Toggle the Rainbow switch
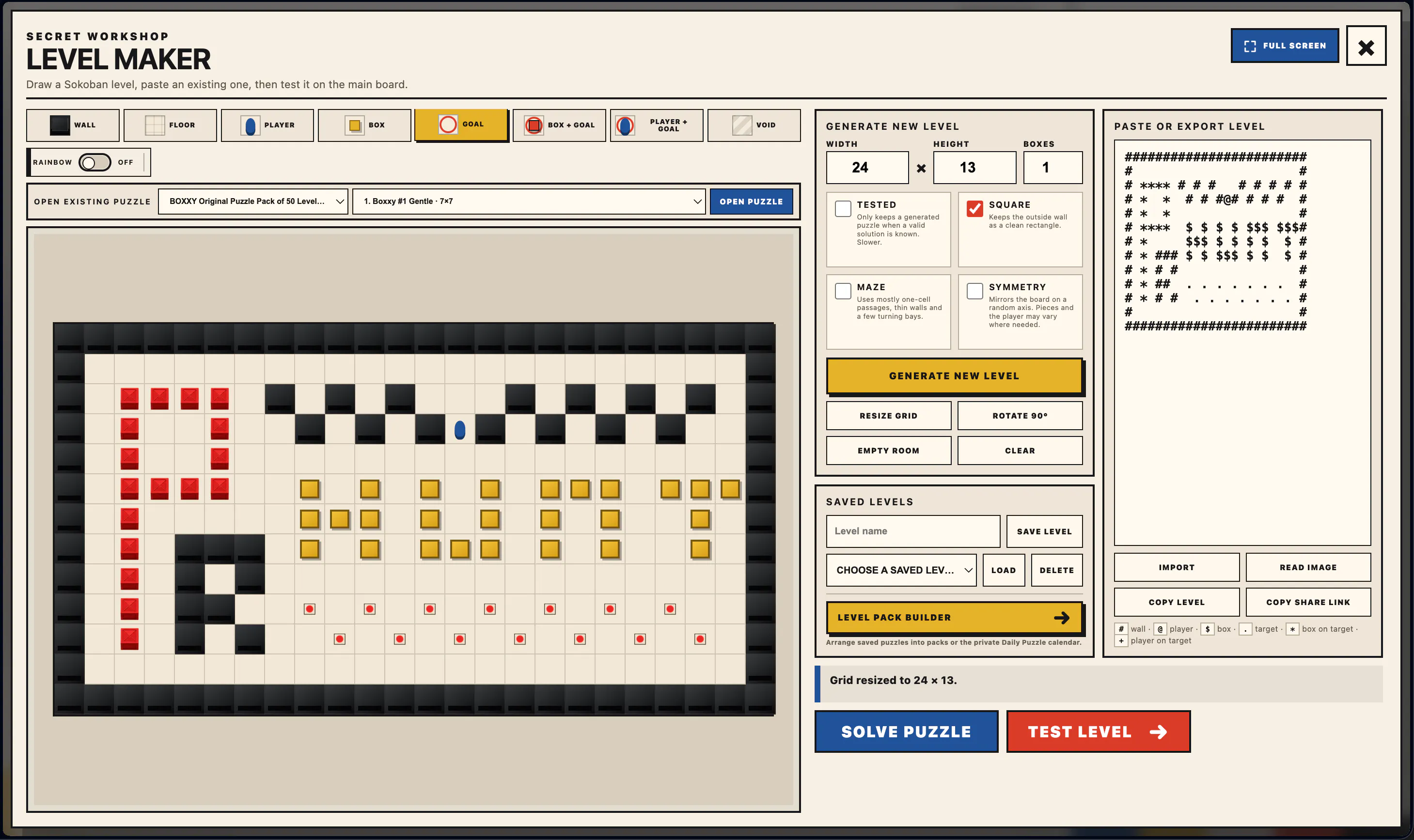1414x840 pixels. [94, 162]
